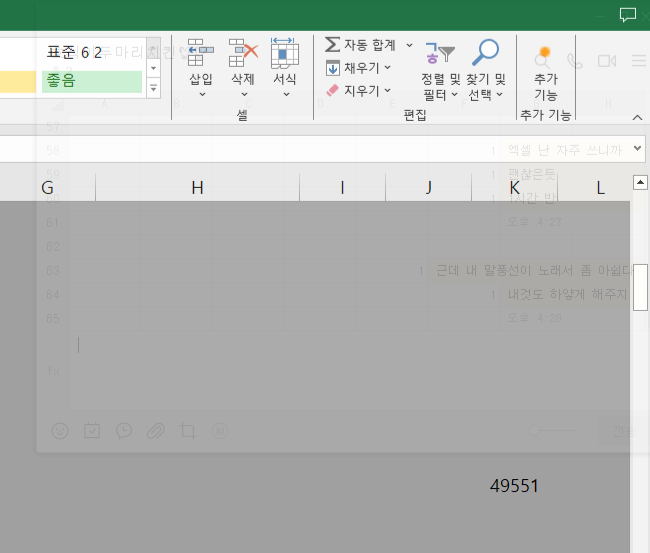Open Sort & Filter (정렬 및 필터) funnel icon
This screenshot has width=650, height=553.
(440, 53)
